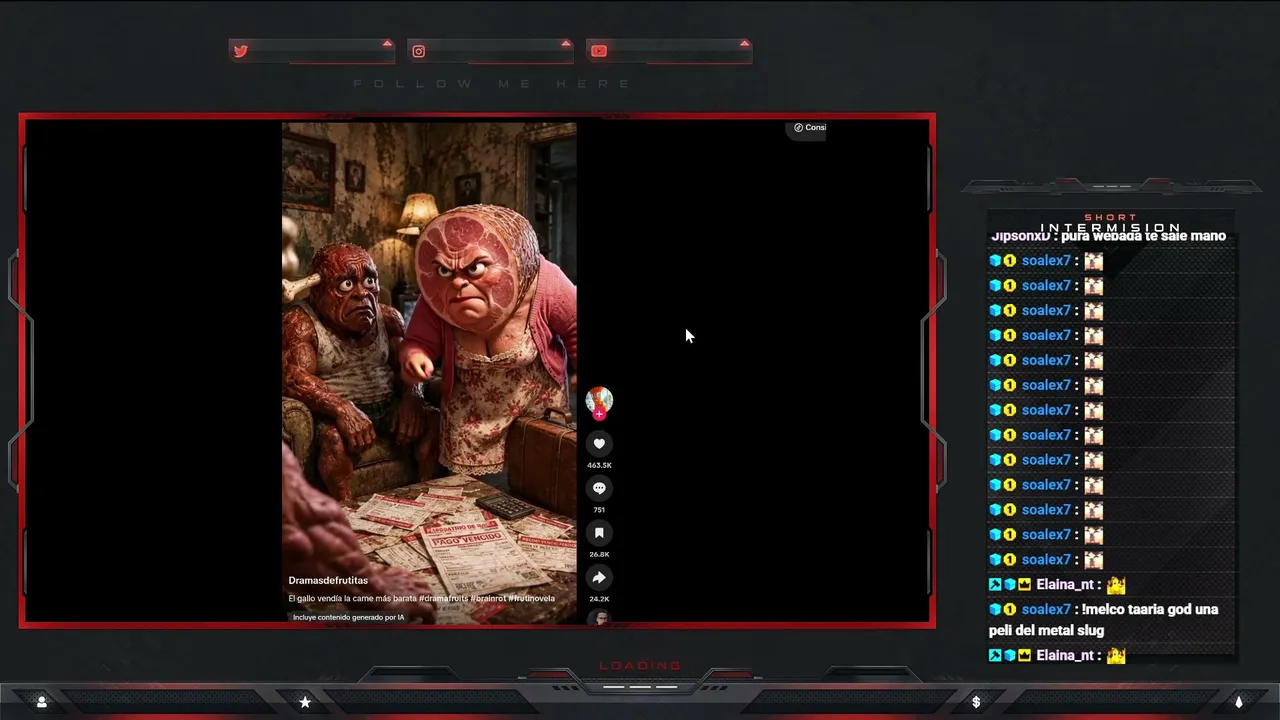The width and height of the screenshot is (1280, 720).
Task: Click the 'LOADING' label at the bottom
Action: click(640, 665)
